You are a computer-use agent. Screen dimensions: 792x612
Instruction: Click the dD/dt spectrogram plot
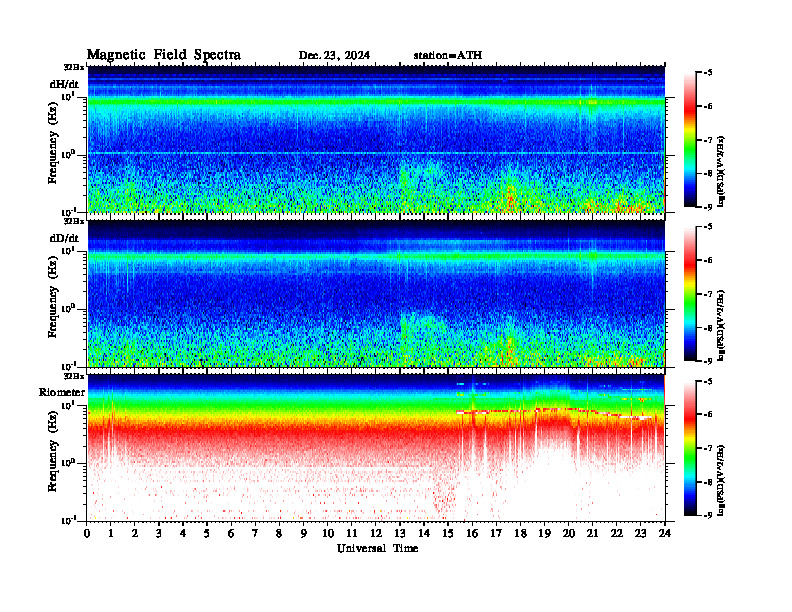376,293
